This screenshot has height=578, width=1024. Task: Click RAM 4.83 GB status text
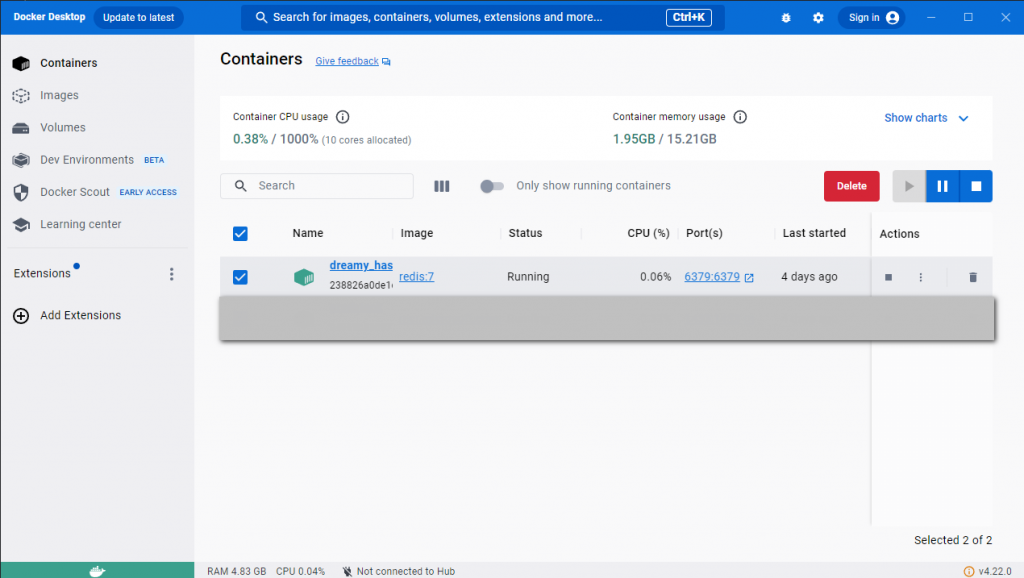tap(236, 571)
